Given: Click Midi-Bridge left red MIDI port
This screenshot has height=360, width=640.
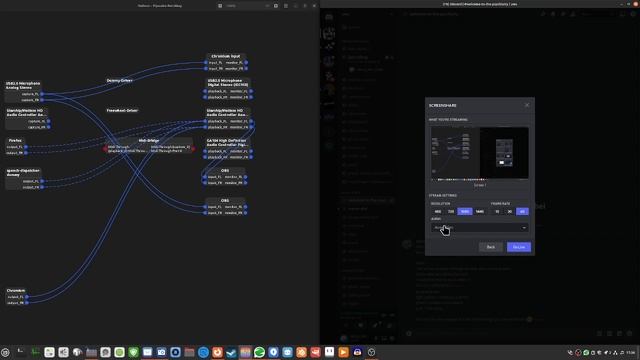Looking at the screenshot, I should click(105, 149).
